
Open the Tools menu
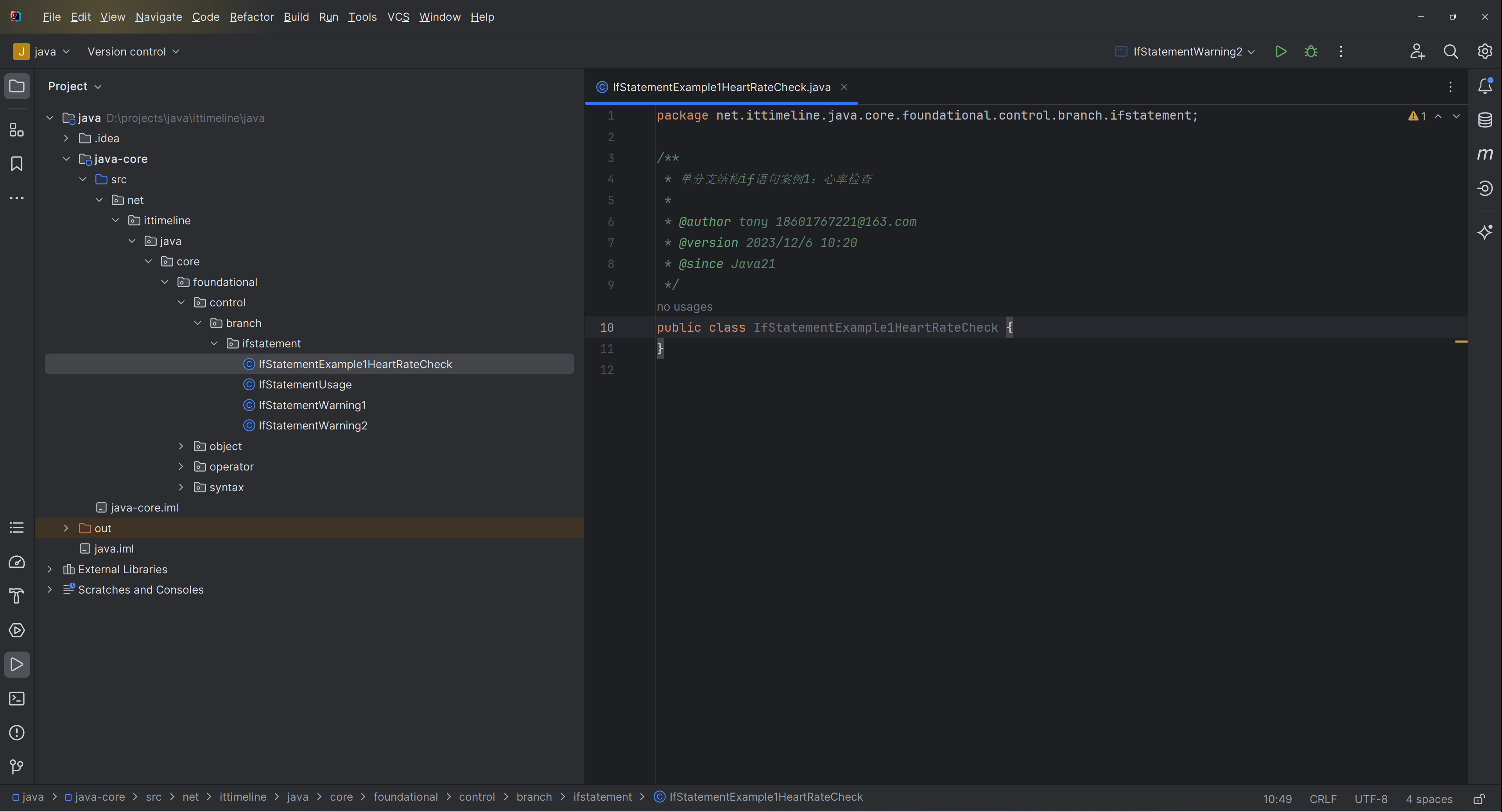[x=363, y=17]
